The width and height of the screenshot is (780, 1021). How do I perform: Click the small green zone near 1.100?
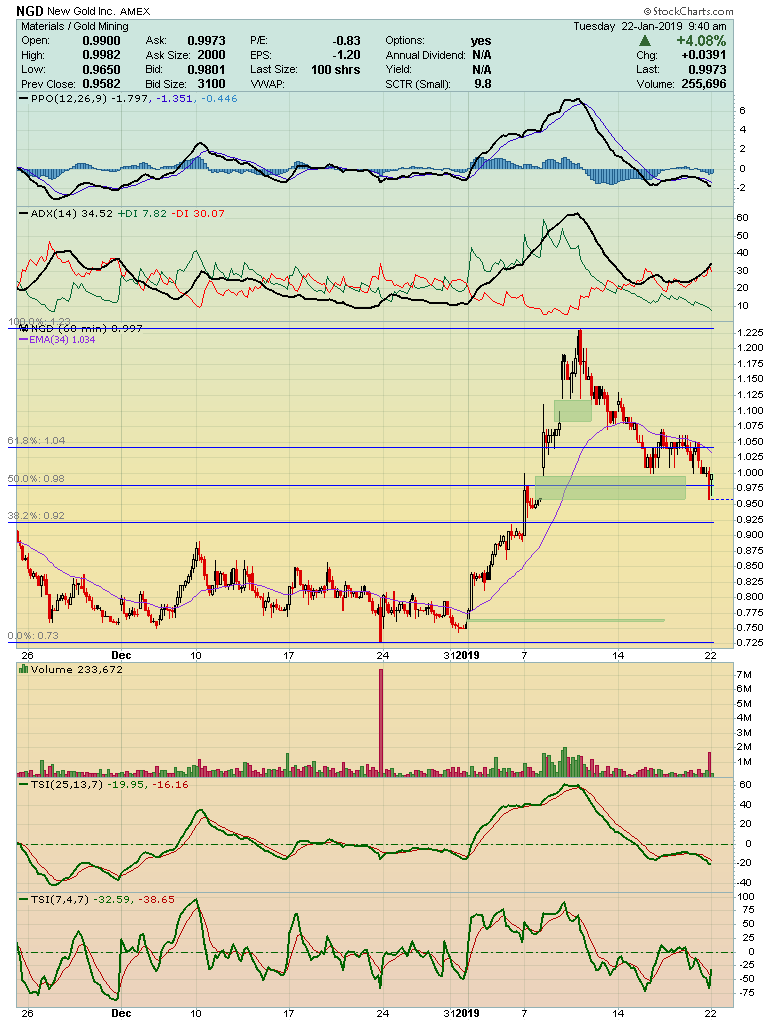[573, 410]
